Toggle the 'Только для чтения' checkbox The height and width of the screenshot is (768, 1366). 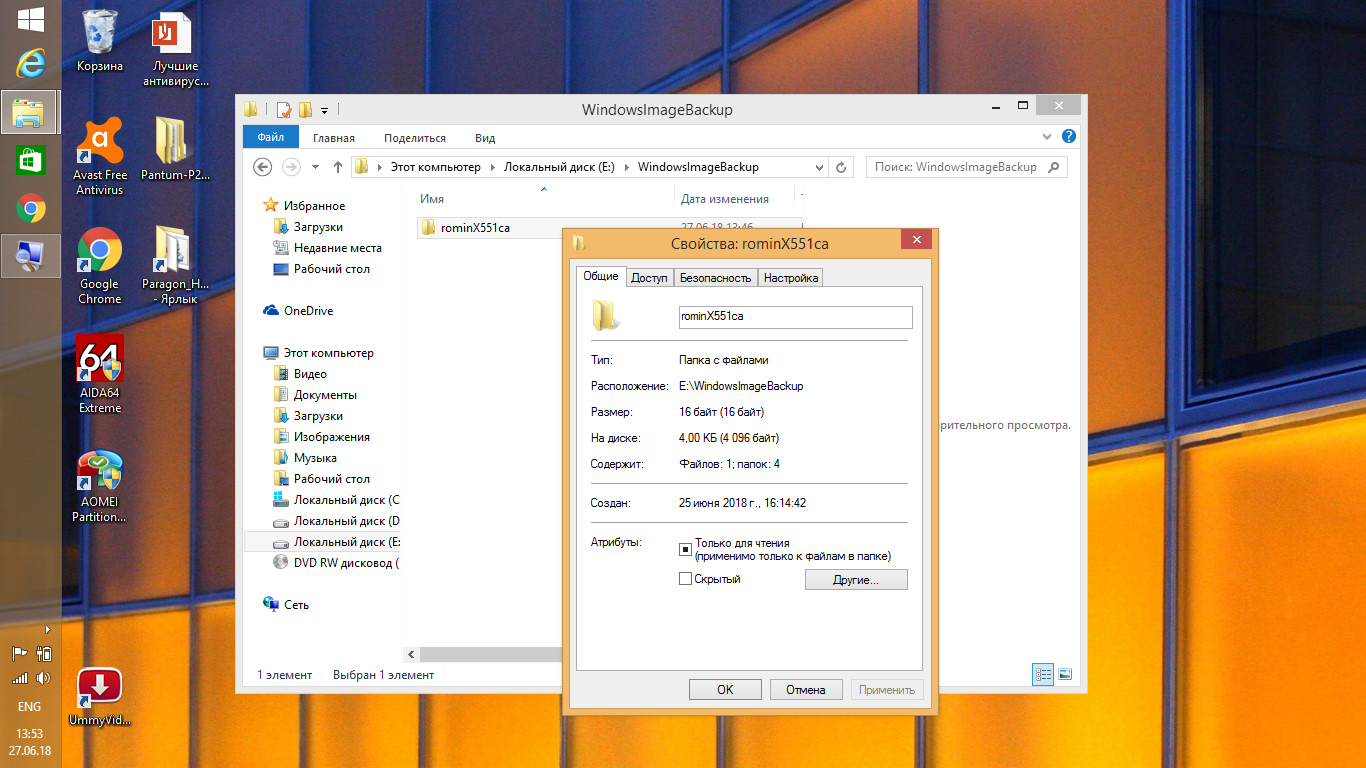685,549
